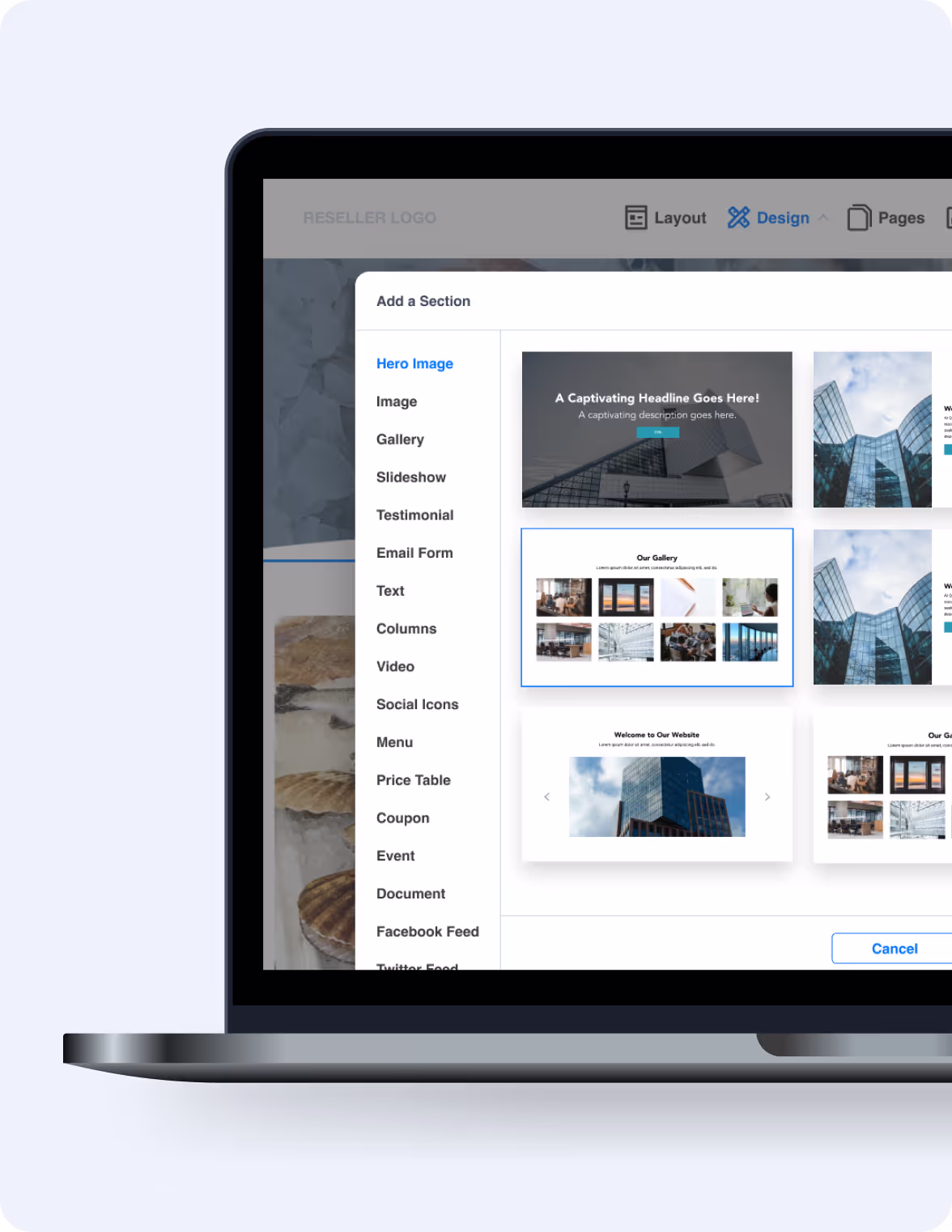Image resolution: width=952 pixels, height=1232 pixels.
Task: Click slideshow template's left arrow
Action: click(547, 797)
